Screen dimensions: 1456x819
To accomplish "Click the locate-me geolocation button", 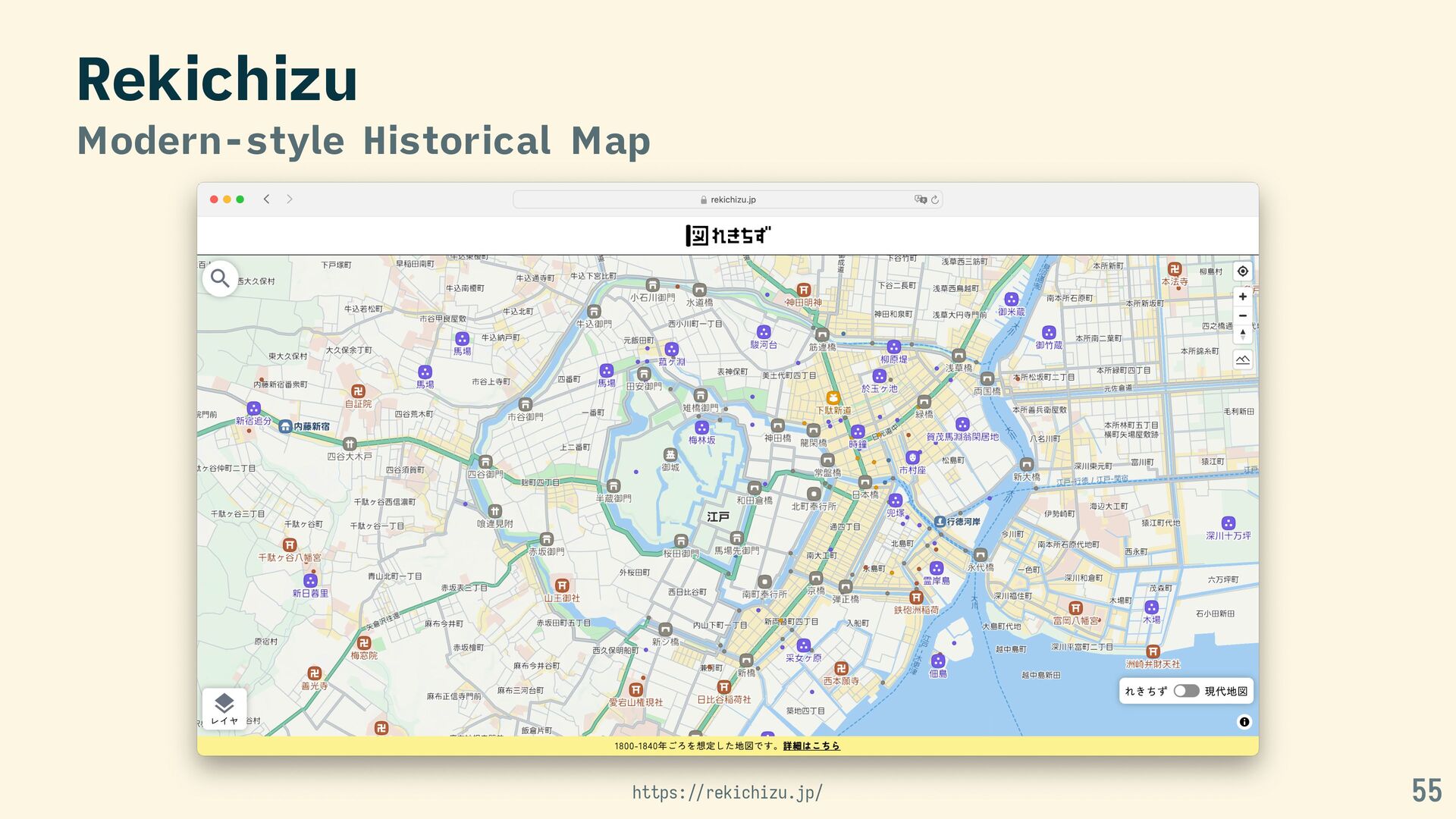I will [1243, 271].
